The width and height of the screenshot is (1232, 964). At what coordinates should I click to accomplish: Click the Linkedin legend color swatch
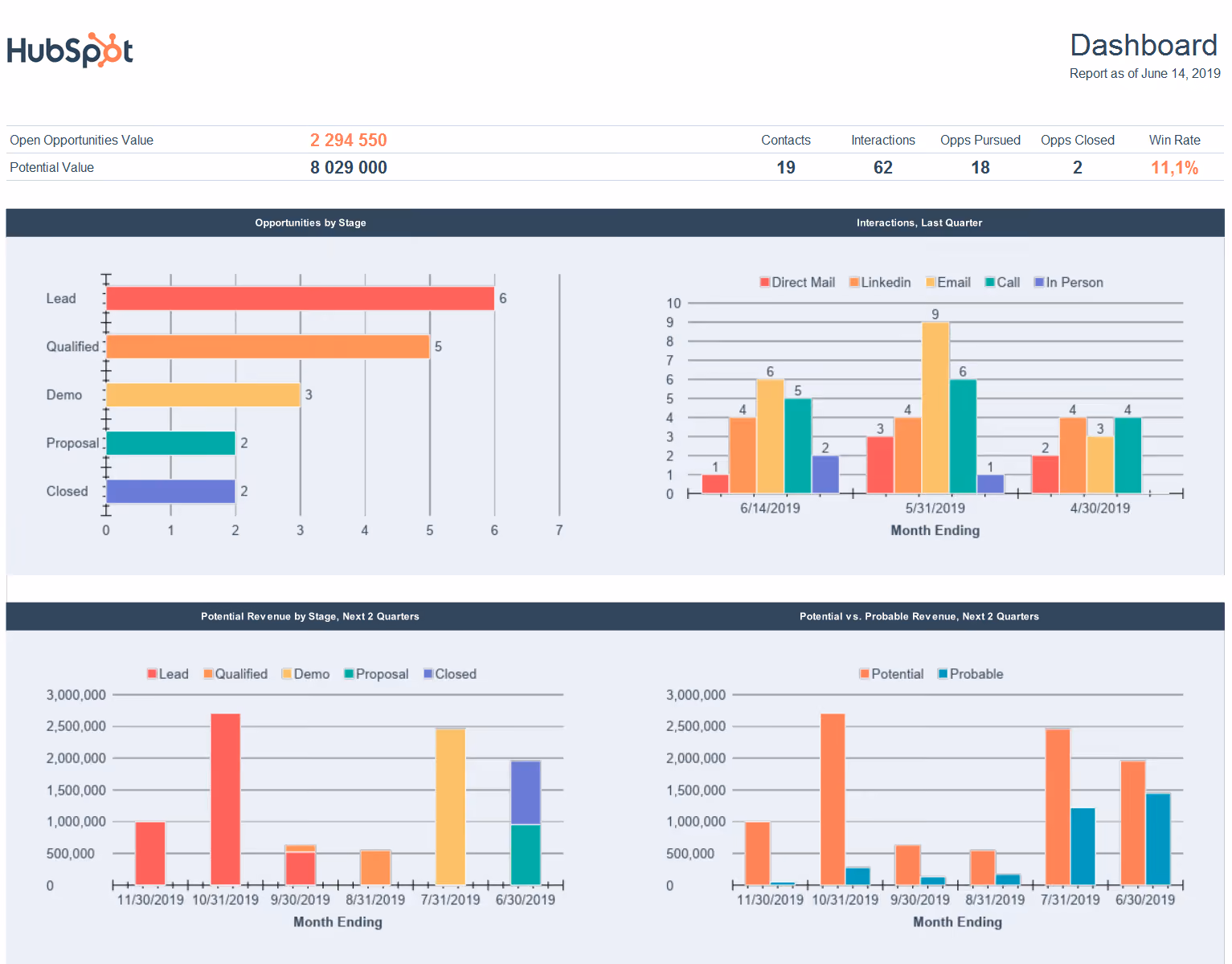click(x=854, y=282)
